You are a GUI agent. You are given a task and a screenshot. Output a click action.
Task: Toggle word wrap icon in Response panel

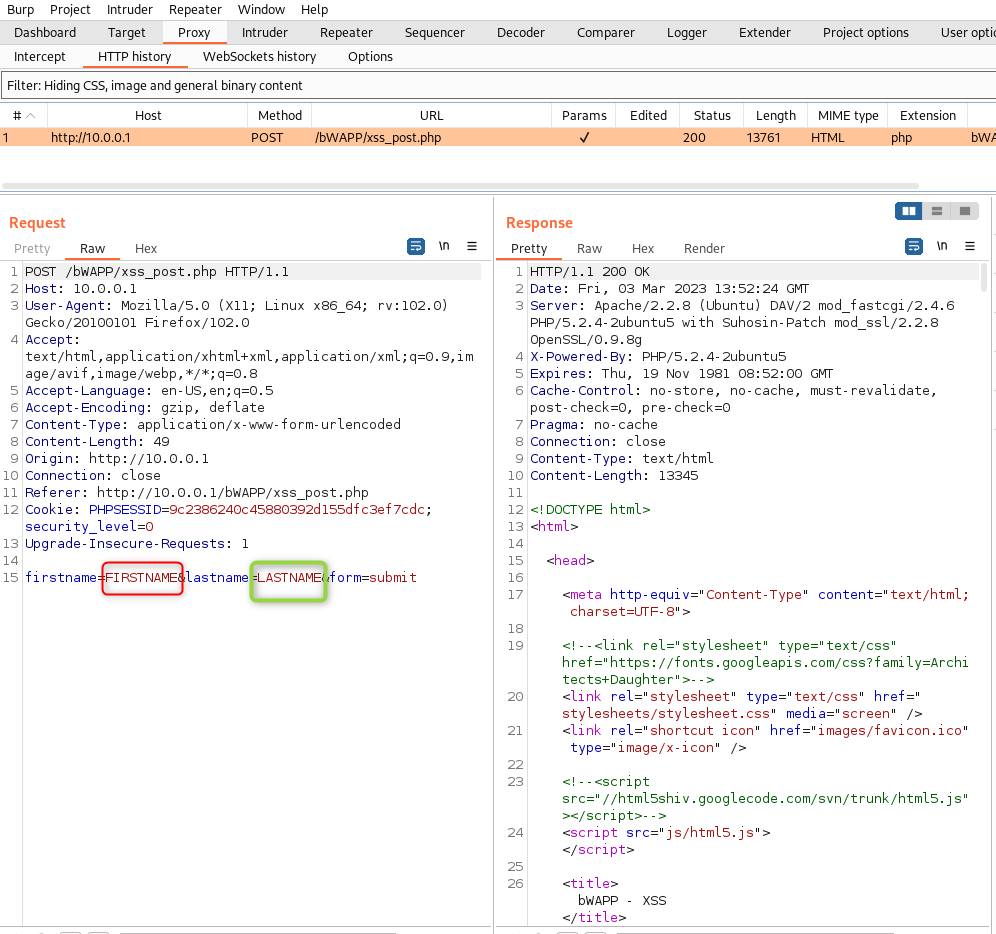(x=913, y=246)
